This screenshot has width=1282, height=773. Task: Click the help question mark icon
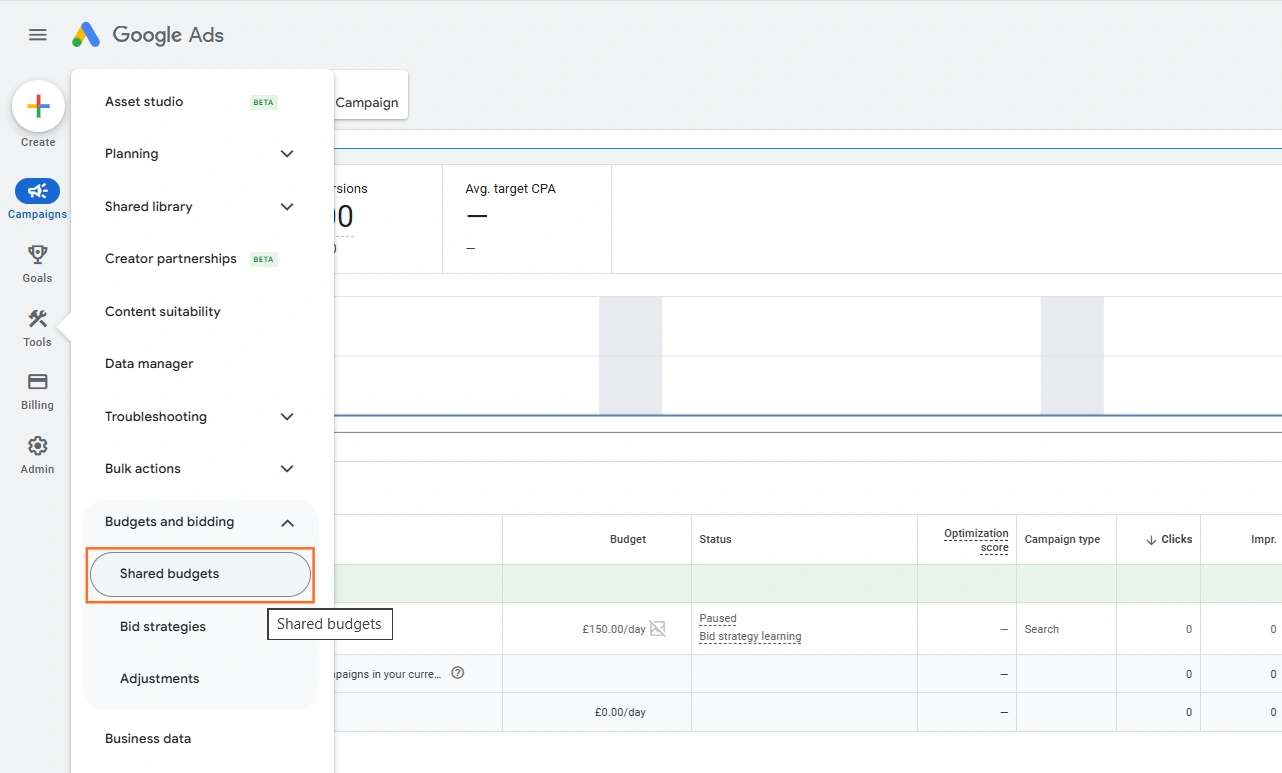coord(458,673)
